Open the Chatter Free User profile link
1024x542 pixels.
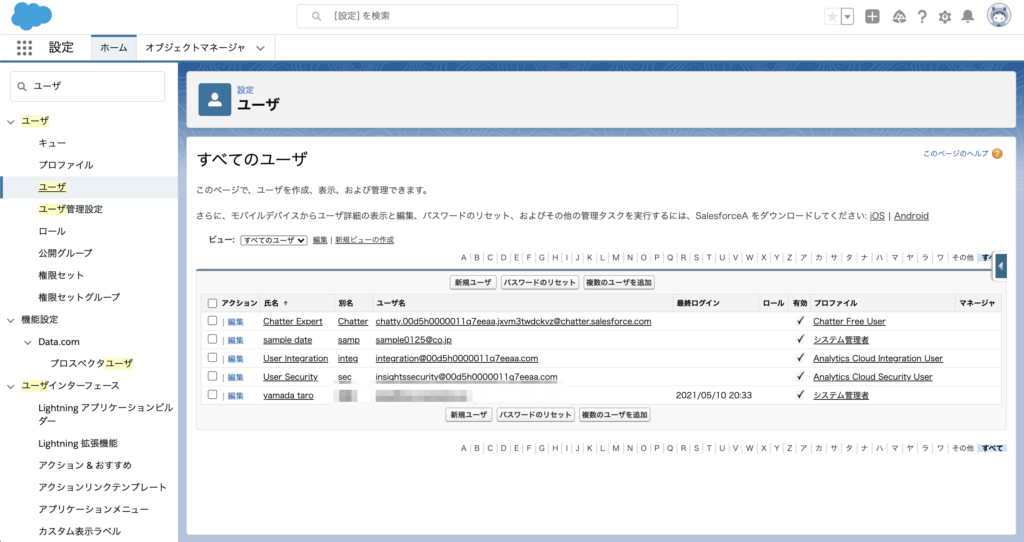pyautogui.click(x=849, y=321)
